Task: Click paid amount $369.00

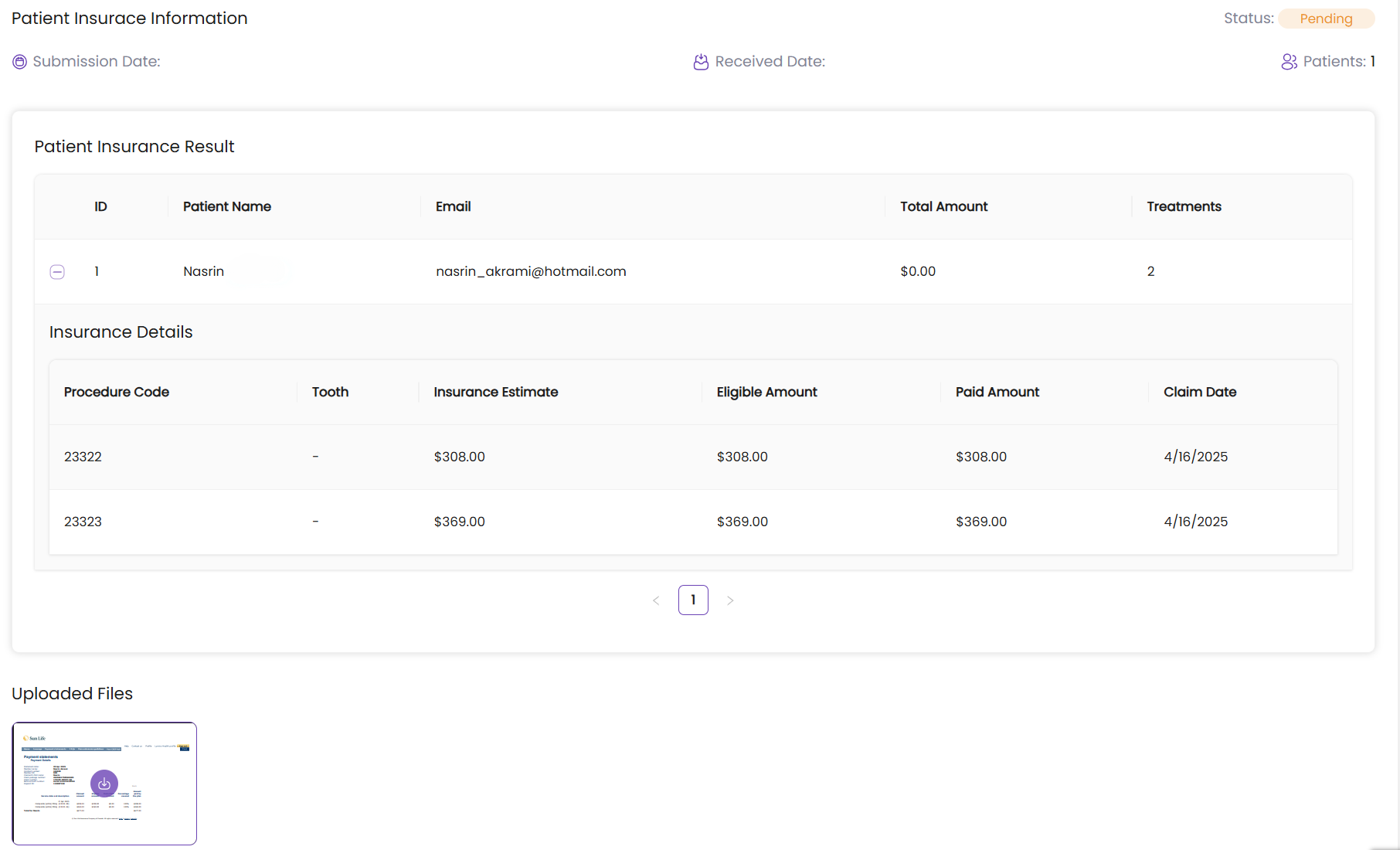Action: click(x=981, y=522)
